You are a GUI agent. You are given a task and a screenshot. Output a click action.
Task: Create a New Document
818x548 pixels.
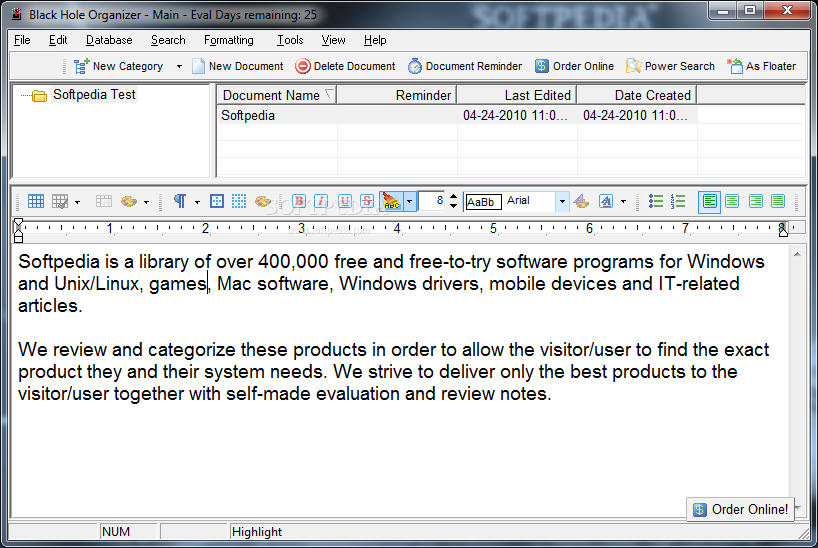(x=237, y=66)
